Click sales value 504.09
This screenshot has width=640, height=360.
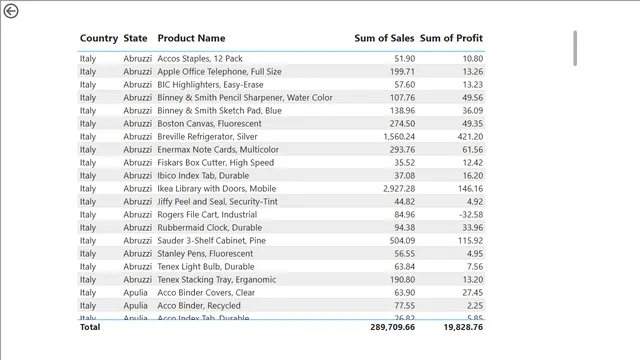[x=402, y=241]
